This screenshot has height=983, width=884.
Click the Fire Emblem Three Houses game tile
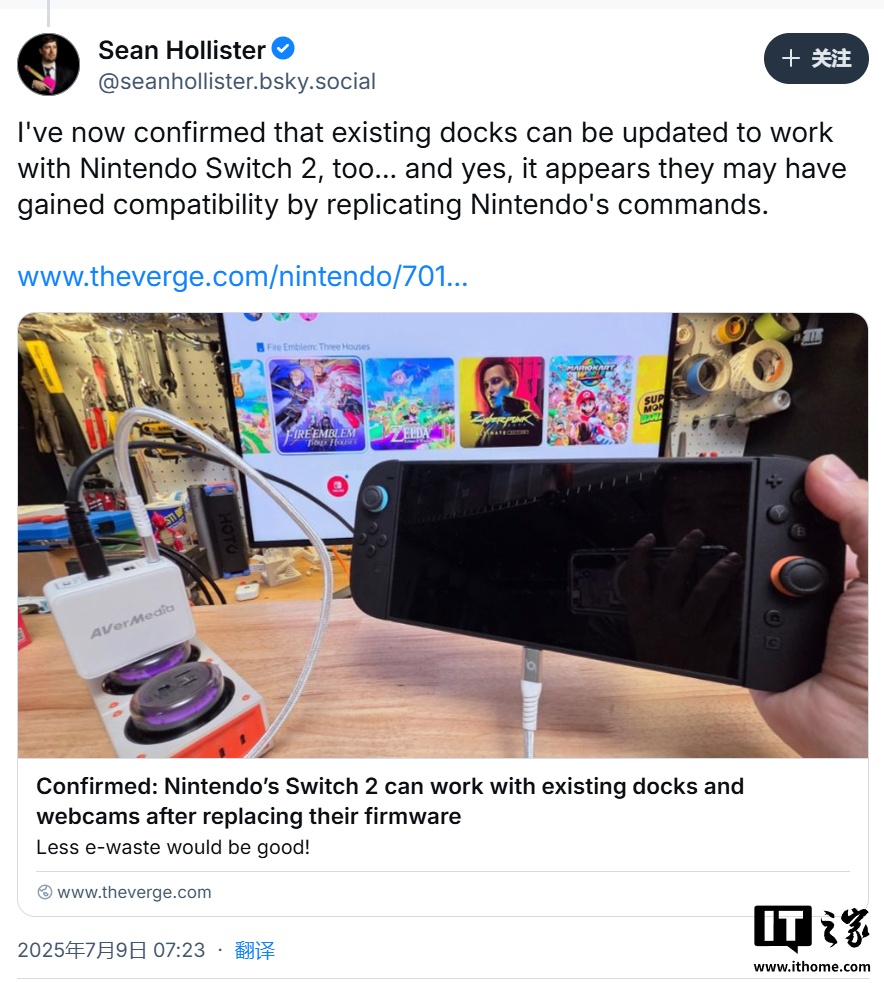point(317,404)
